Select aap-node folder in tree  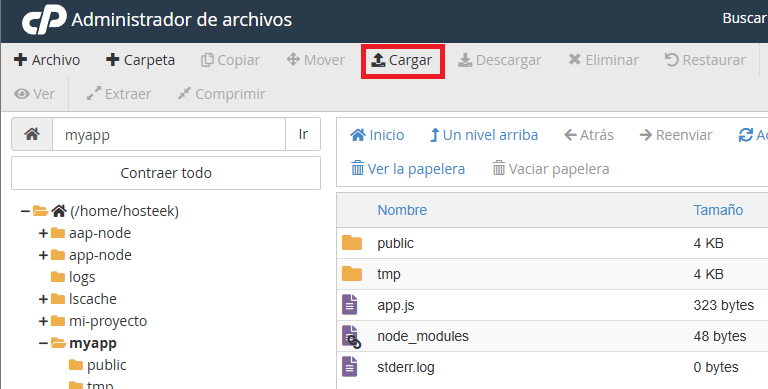click(100, 233)
